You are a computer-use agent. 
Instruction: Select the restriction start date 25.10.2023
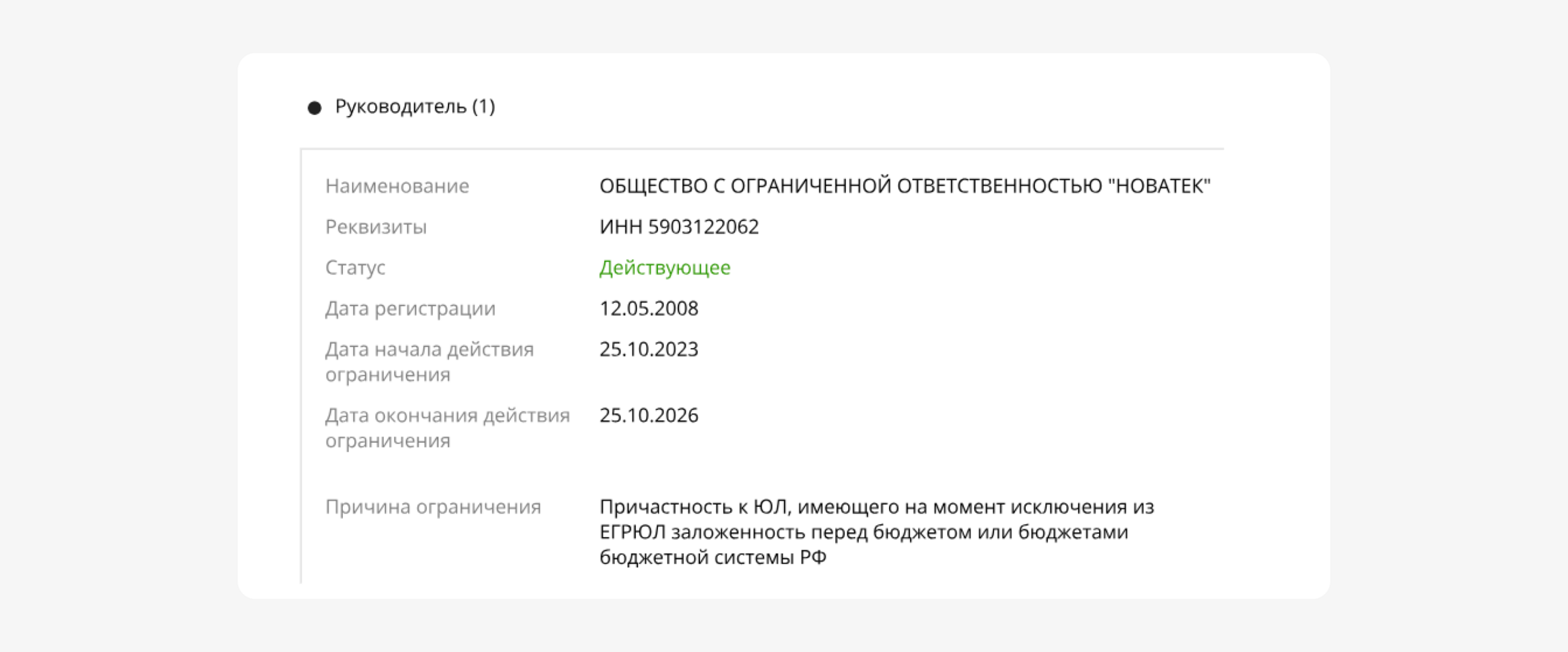tap(649, 350)
